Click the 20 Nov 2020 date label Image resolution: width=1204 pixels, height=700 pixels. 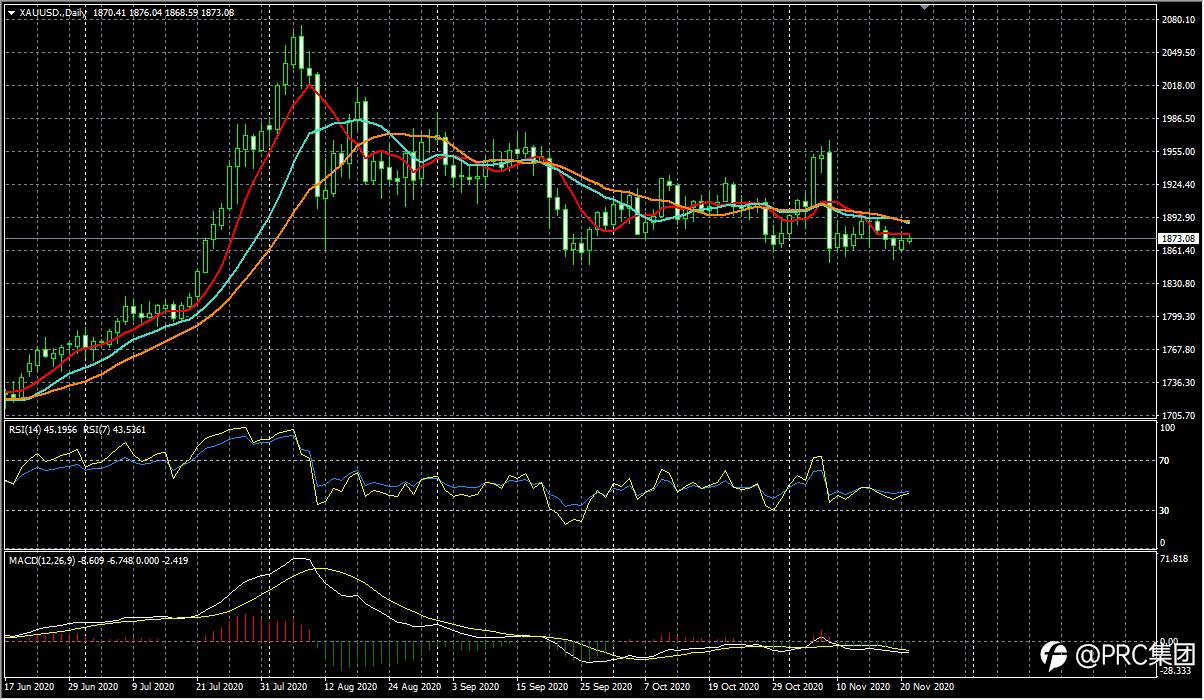pyautogui.click(x=925, y=687)
